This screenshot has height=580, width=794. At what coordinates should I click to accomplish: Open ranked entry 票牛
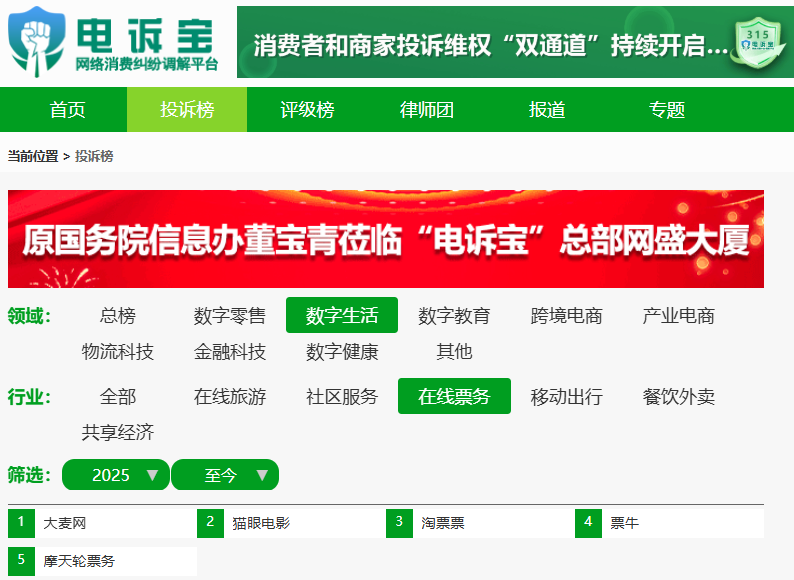click(624, 523)
